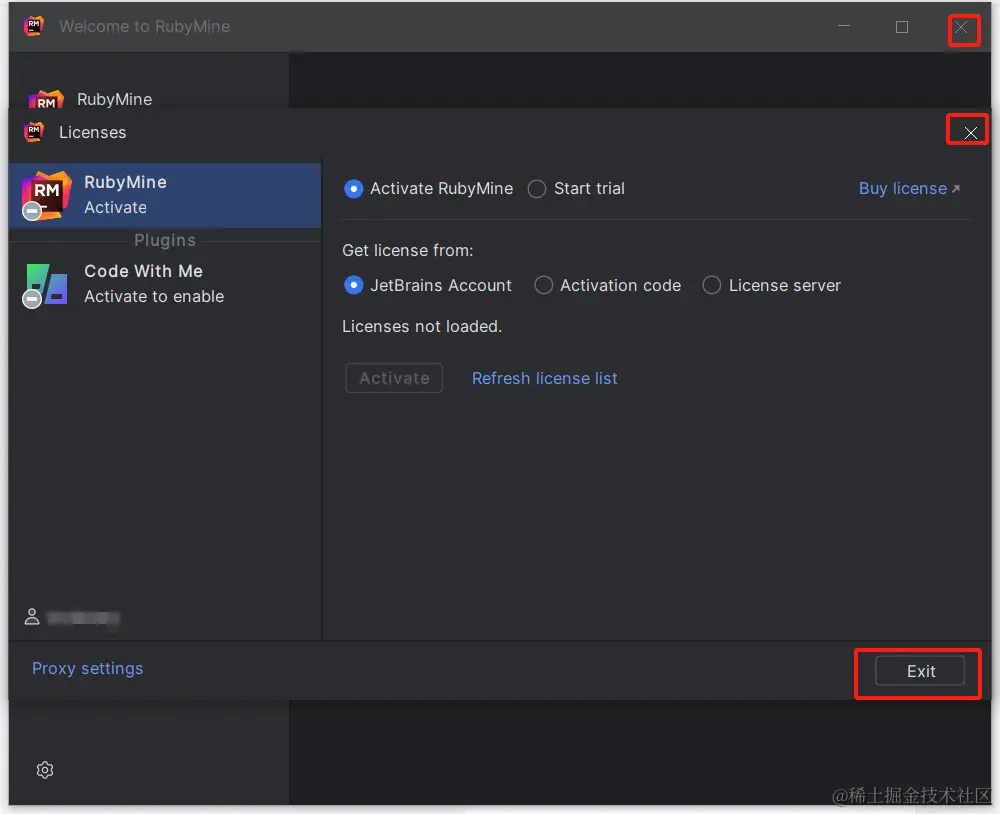
Task: Click the RubyMine logo in Welcome window sidebar
Action: [x=46, y=100]
